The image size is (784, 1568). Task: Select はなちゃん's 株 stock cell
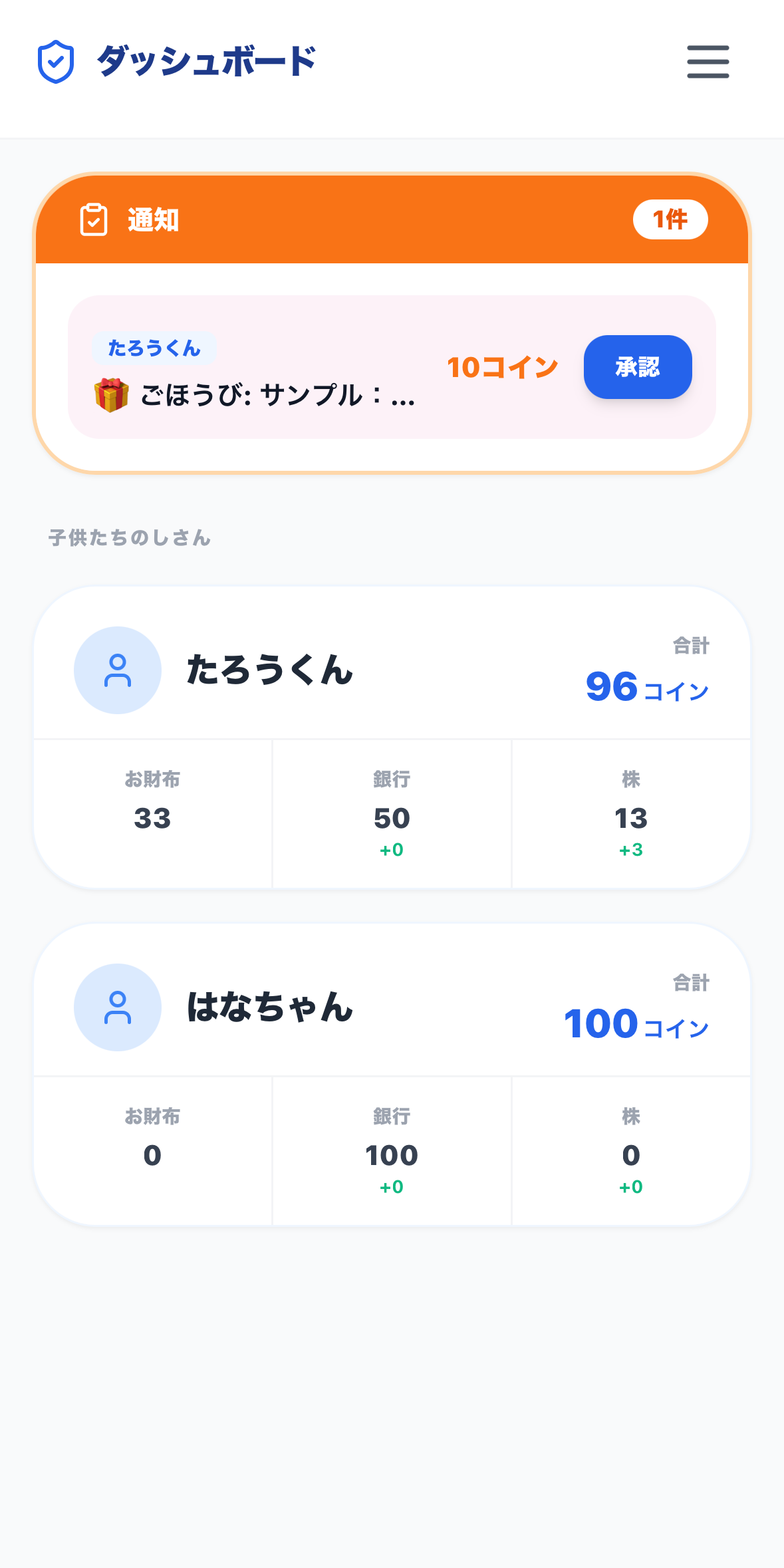click(630, 1150)
